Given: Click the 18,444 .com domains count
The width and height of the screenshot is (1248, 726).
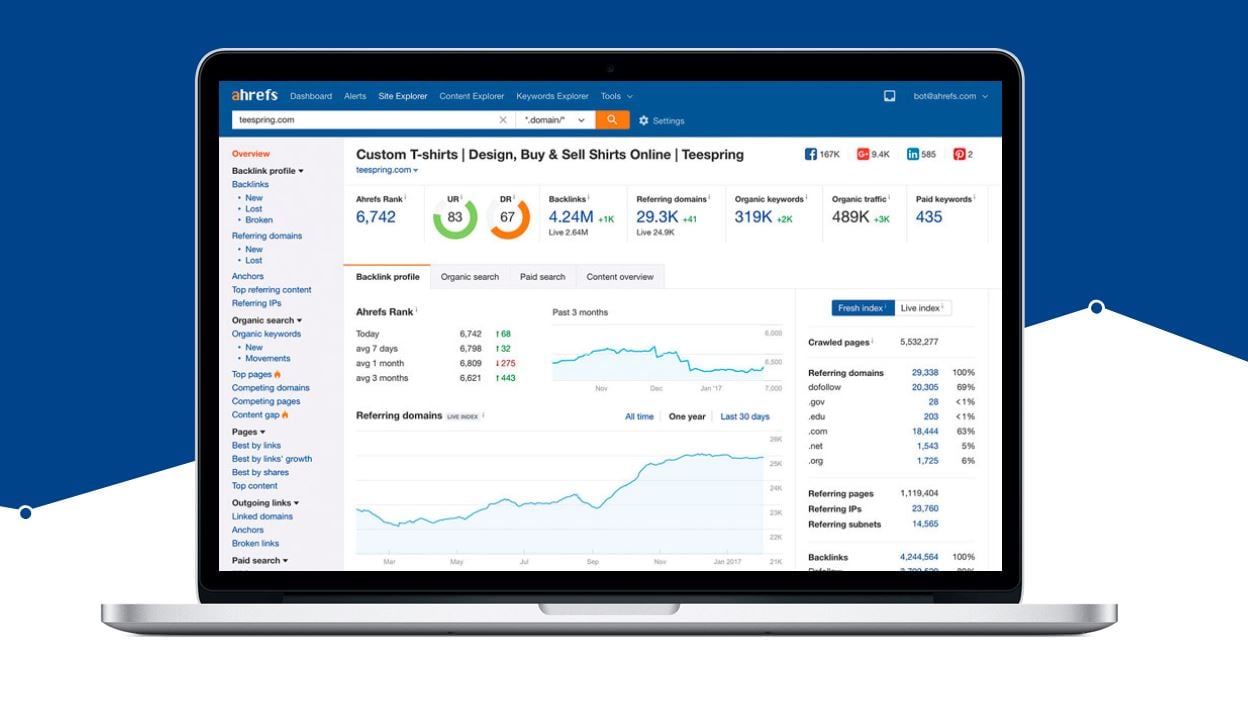Looking at the screenshot, I should [925, 431].
